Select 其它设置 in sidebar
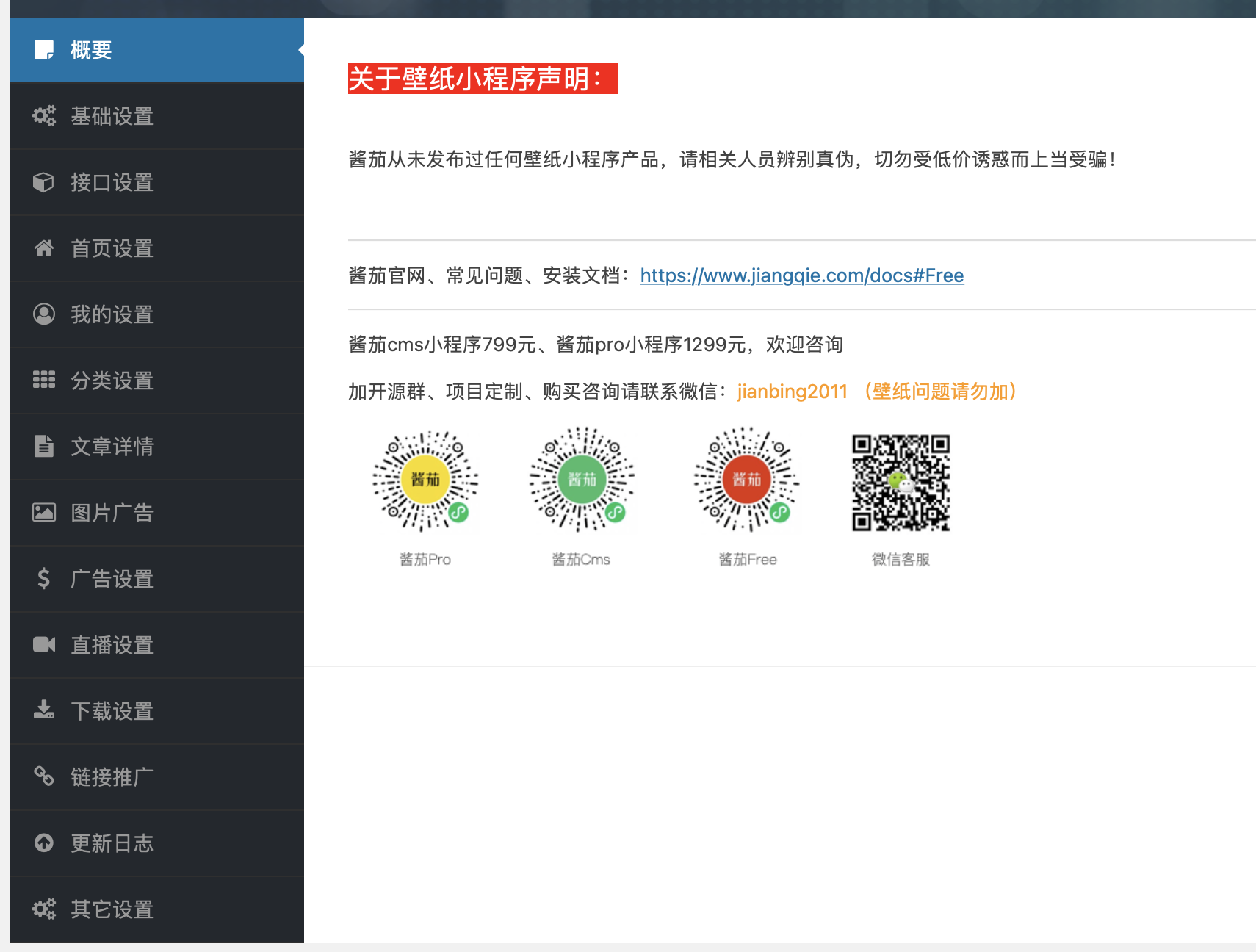The width and height of the screenshot is (1256, 952). pyautogui.click(x=157, y=909)
